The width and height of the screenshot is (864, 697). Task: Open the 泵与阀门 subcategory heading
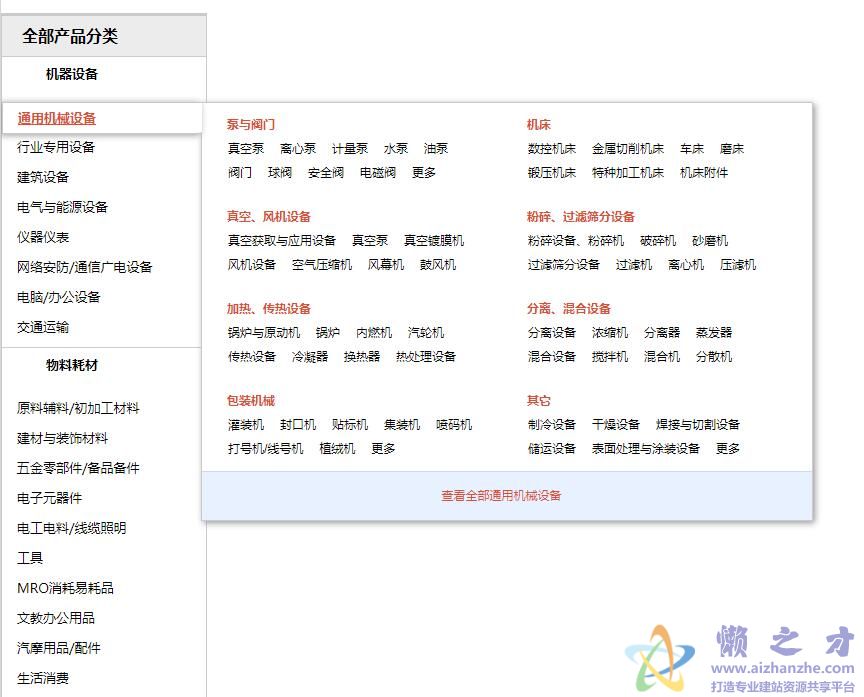(251, 125)
